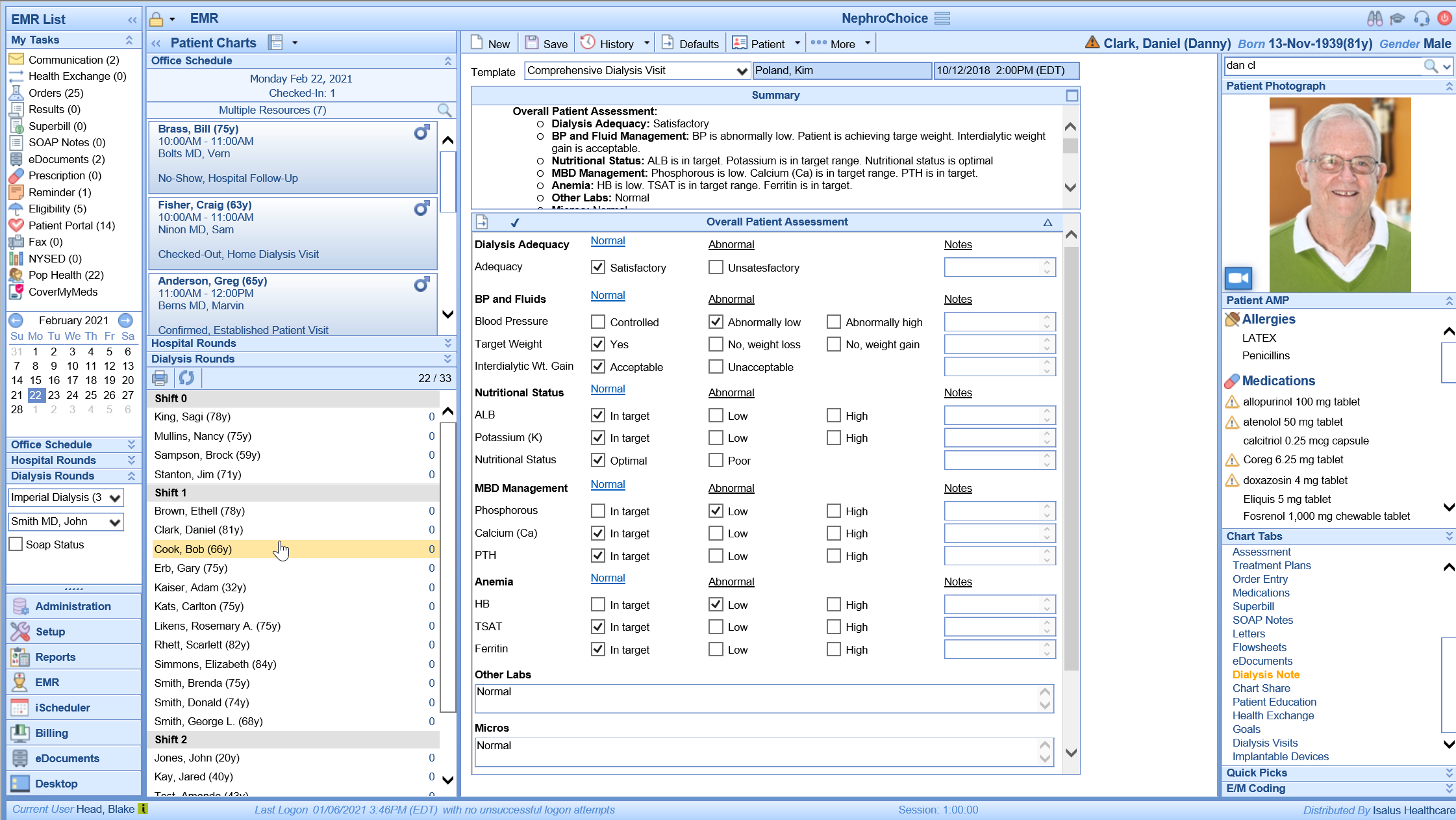Open the Dialysis Note chart tab
The width and height of the screenshot is (1456, 820).
(1266, 674)
